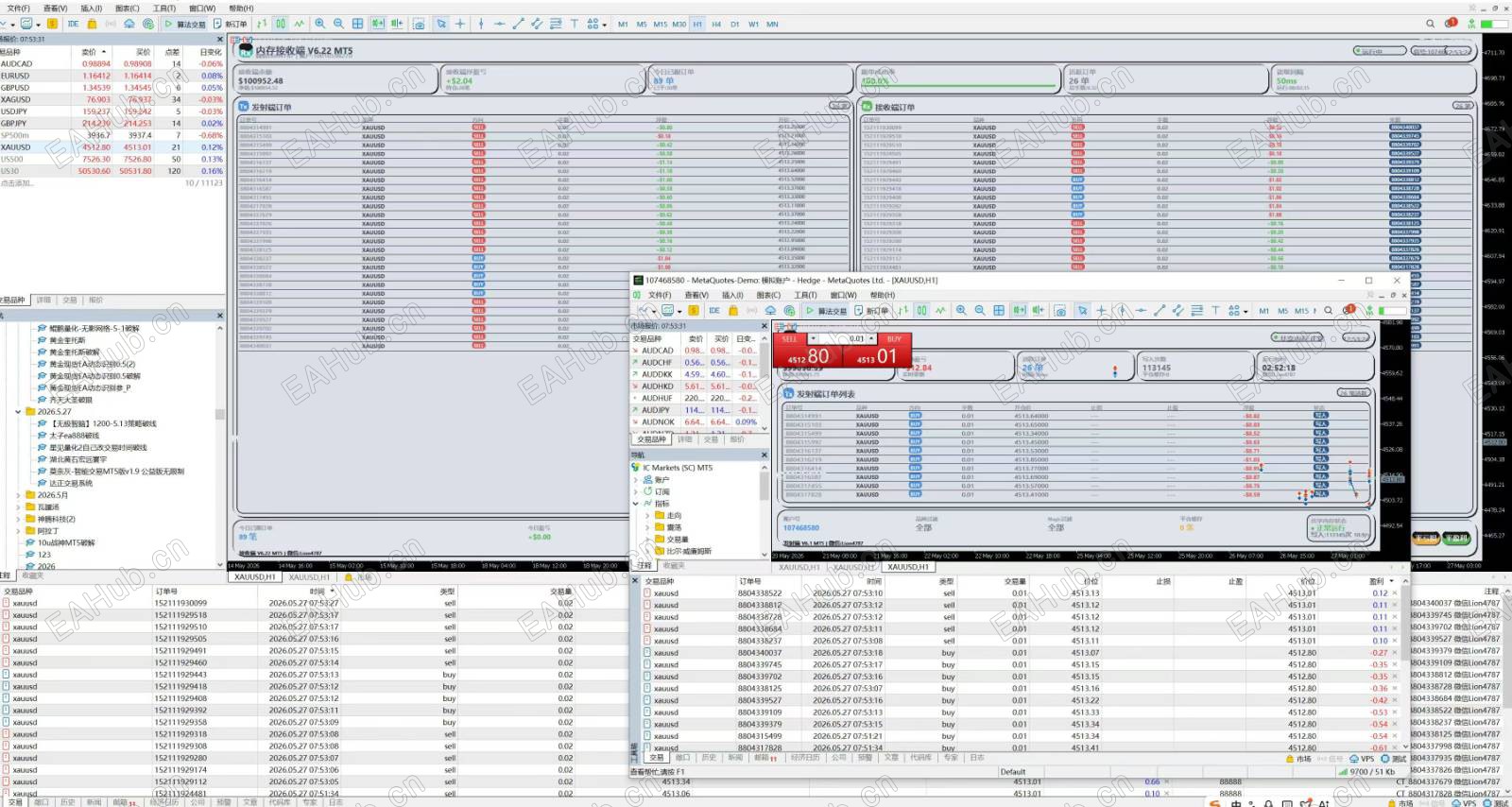Viewport: 1512px width, 807px height.
Task: Click tile windows grid icon in front window
Action: (x=999, y=310)
